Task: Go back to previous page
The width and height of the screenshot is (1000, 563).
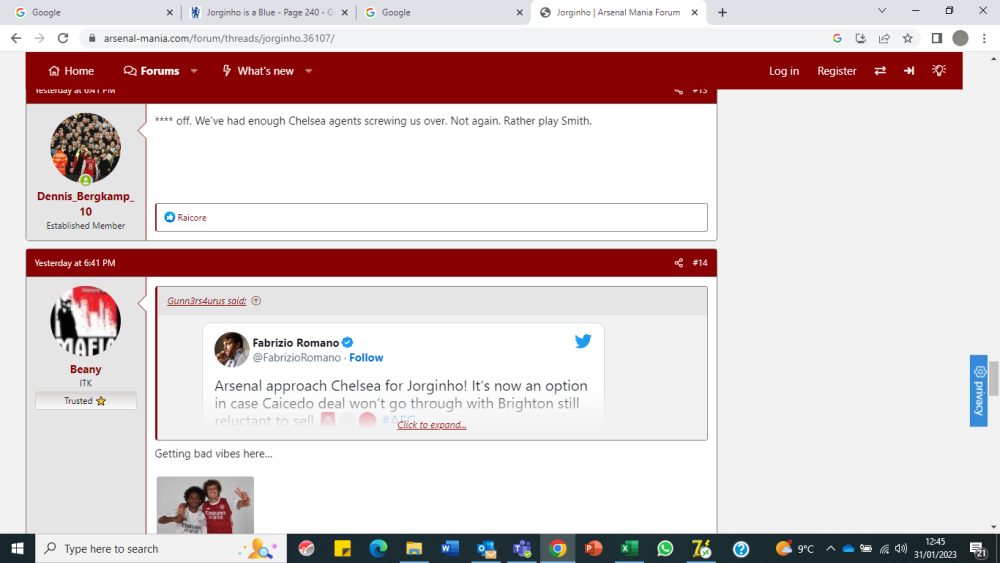Action: coord(16,38)
